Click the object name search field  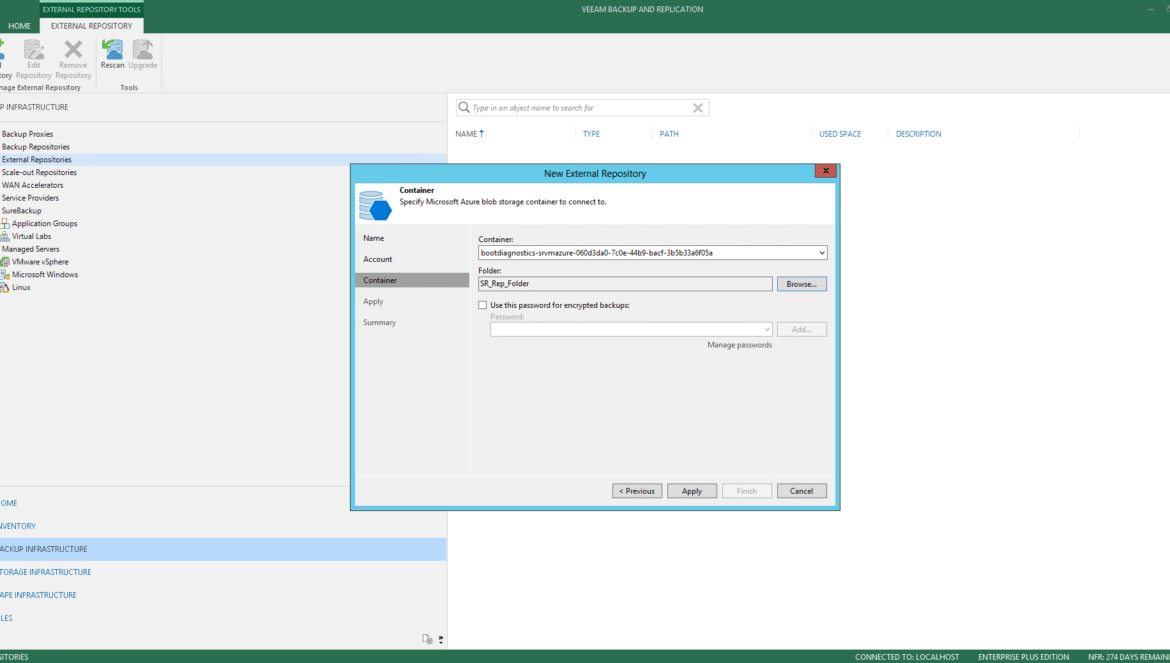581,108
